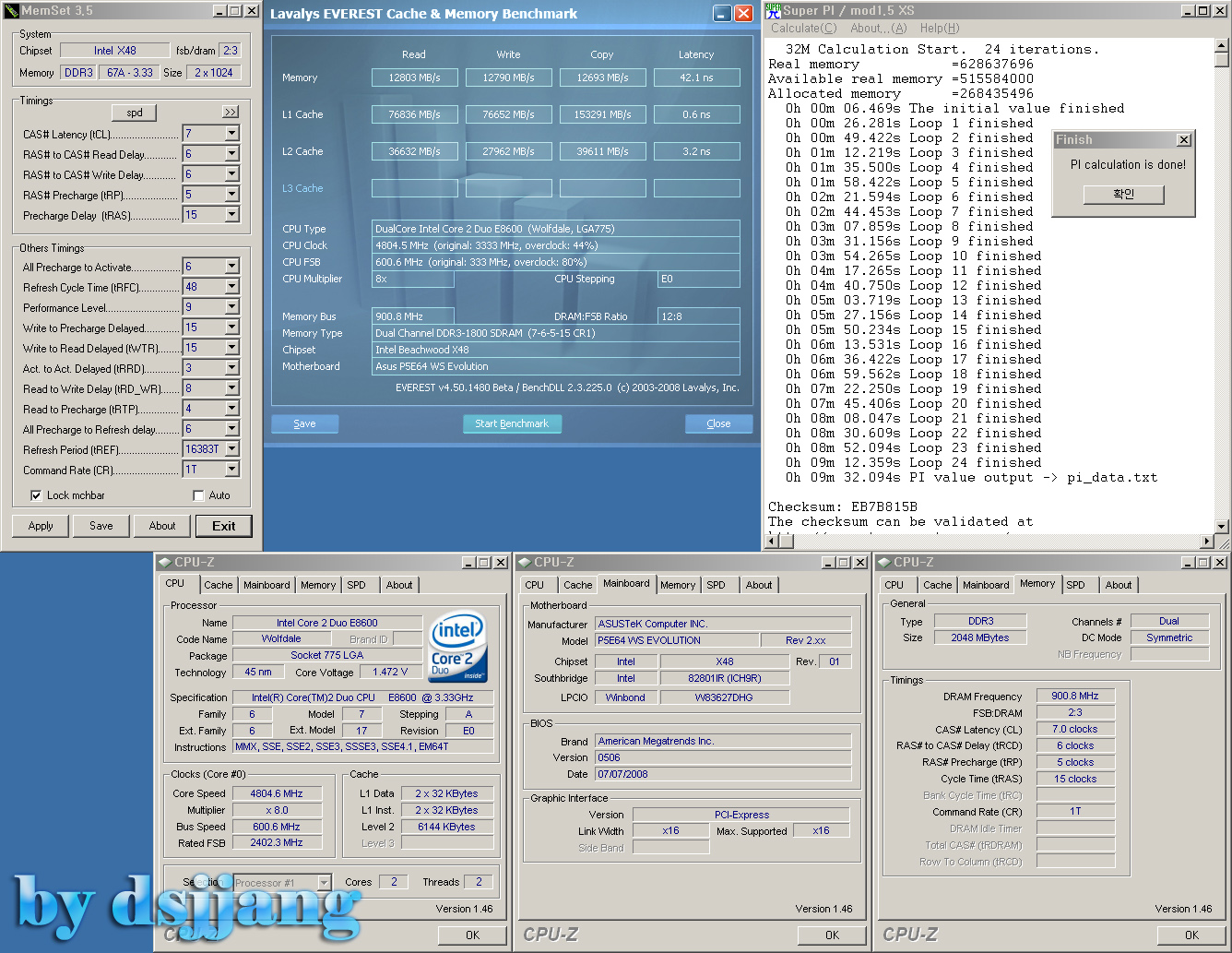Viewport: 1232px width, 953px height.
Task: Open Memory tab in CPU-Z CPU window
Action: (318, 585)
